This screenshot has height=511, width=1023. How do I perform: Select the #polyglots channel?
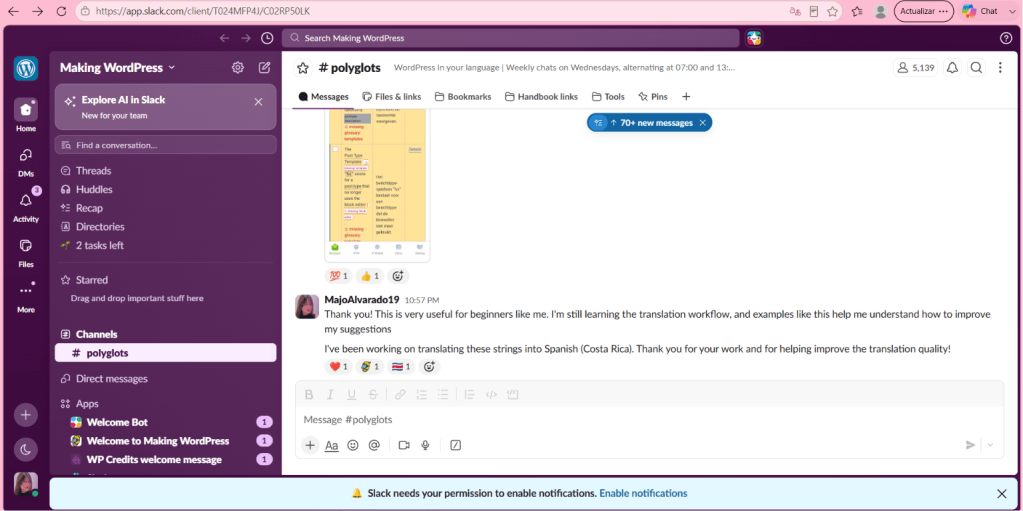[x=166, y=353]
